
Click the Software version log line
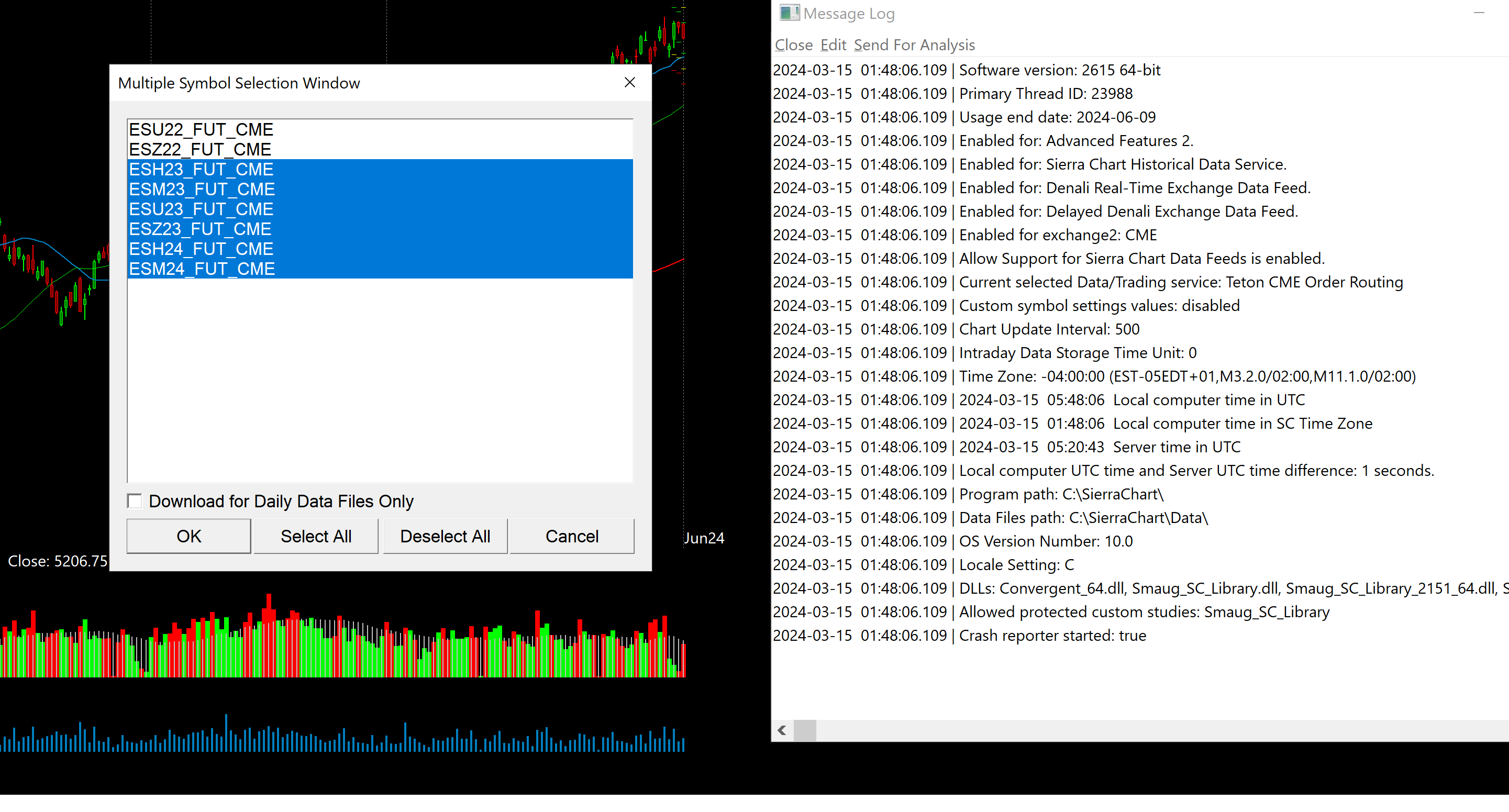(1059, 70)
